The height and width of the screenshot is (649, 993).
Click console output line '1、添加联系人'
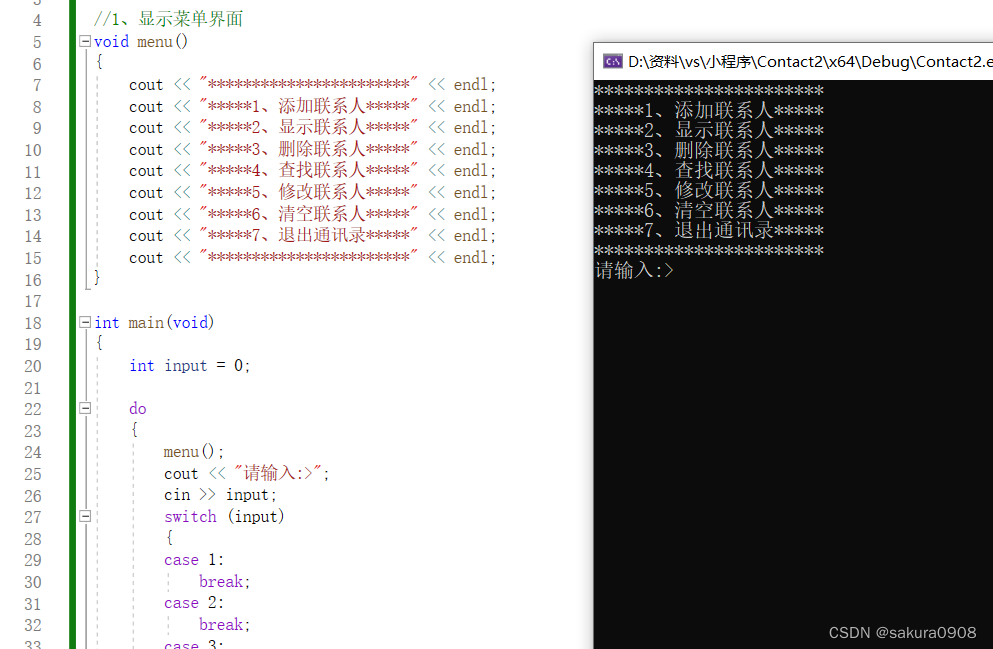pyautogui.click(x=709, y=111)
